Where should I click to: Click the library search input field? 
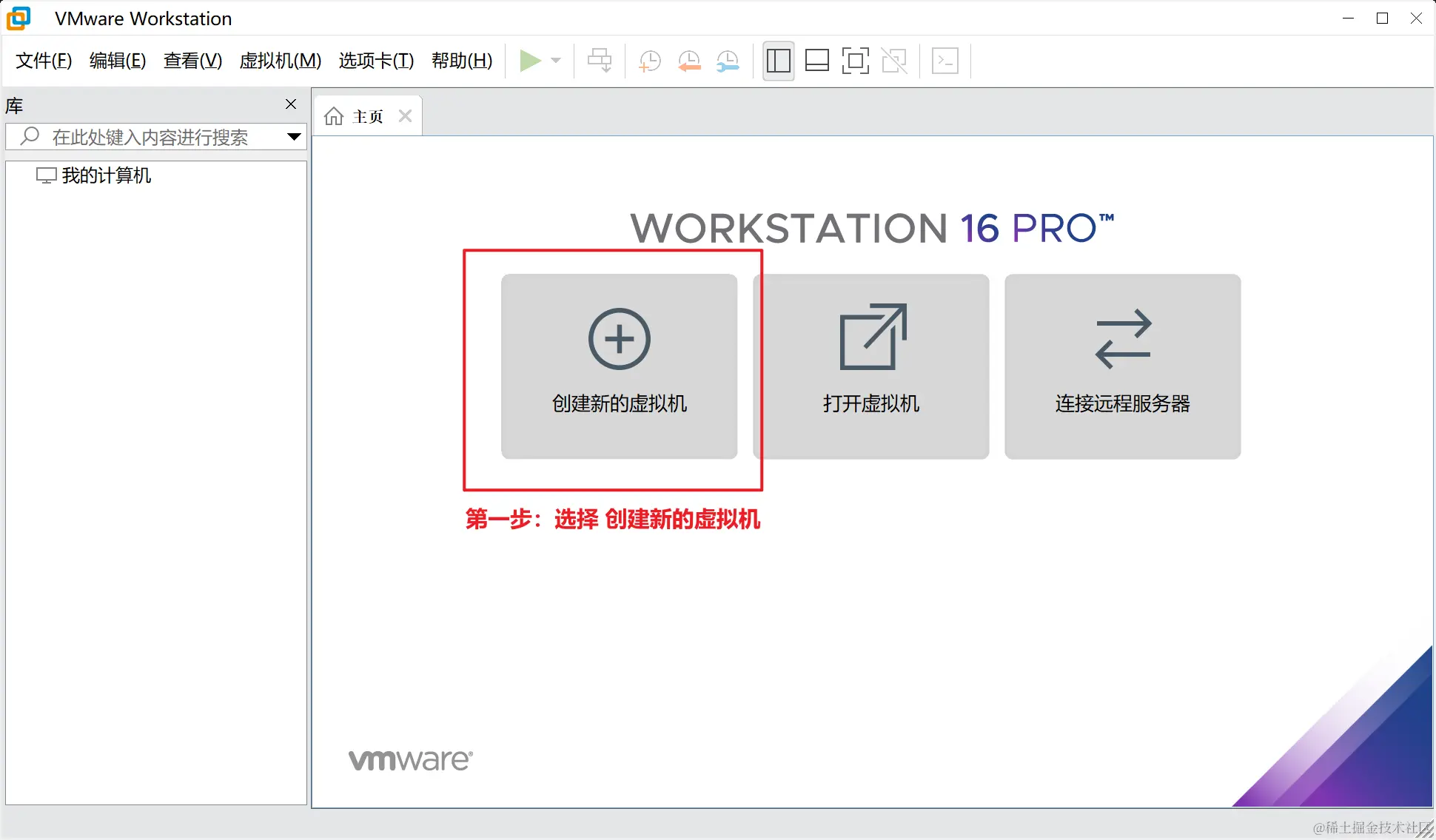coord(156,137)
